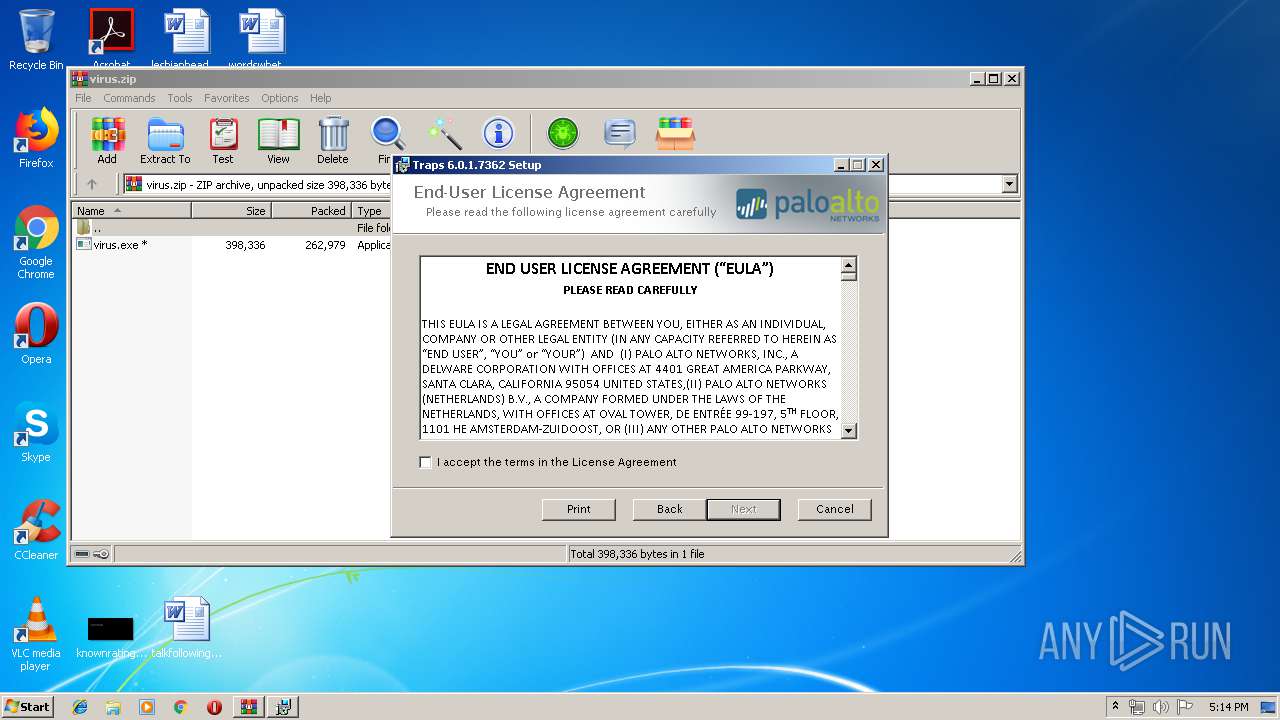The image size is (1280, 720).
Task: Click Windows Media Player taskbar icon
Action: (x=147, y=707)
